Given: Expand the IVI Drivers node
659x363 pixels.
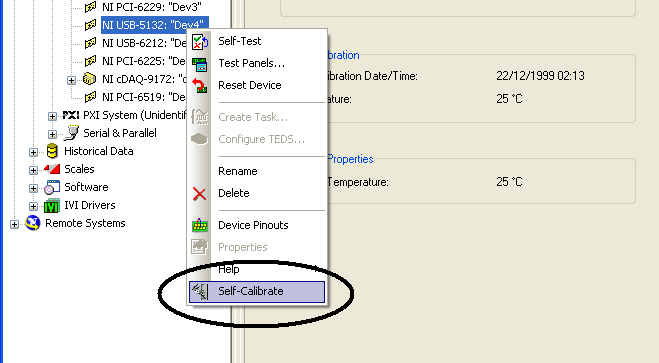Looking at the screenshot, I should 33,206.
